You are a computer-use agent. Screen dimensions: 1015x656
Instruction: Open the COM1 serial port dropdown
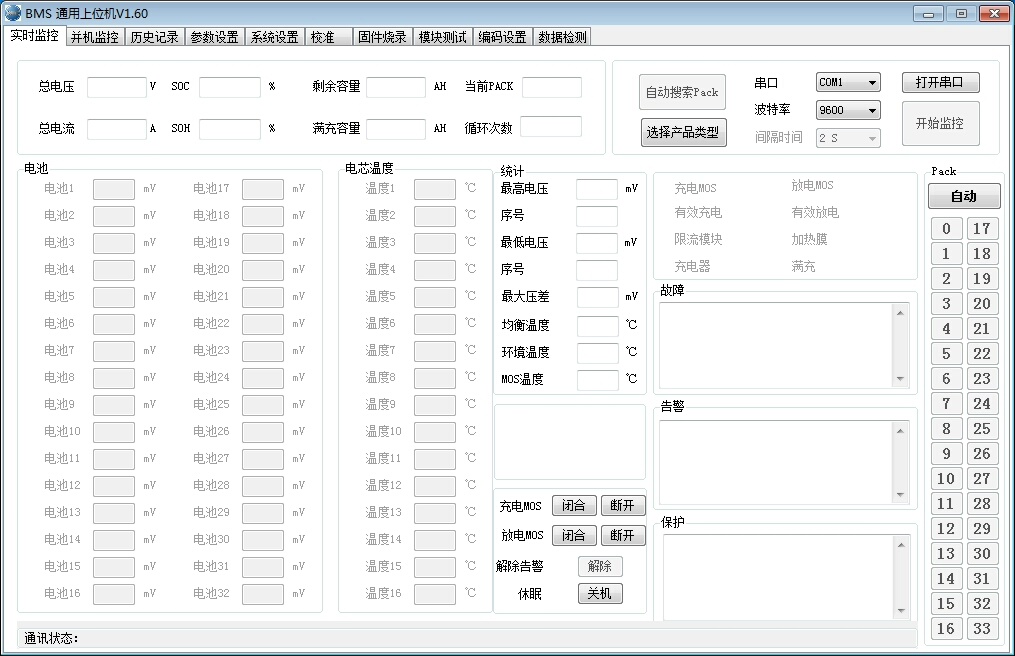847,82
